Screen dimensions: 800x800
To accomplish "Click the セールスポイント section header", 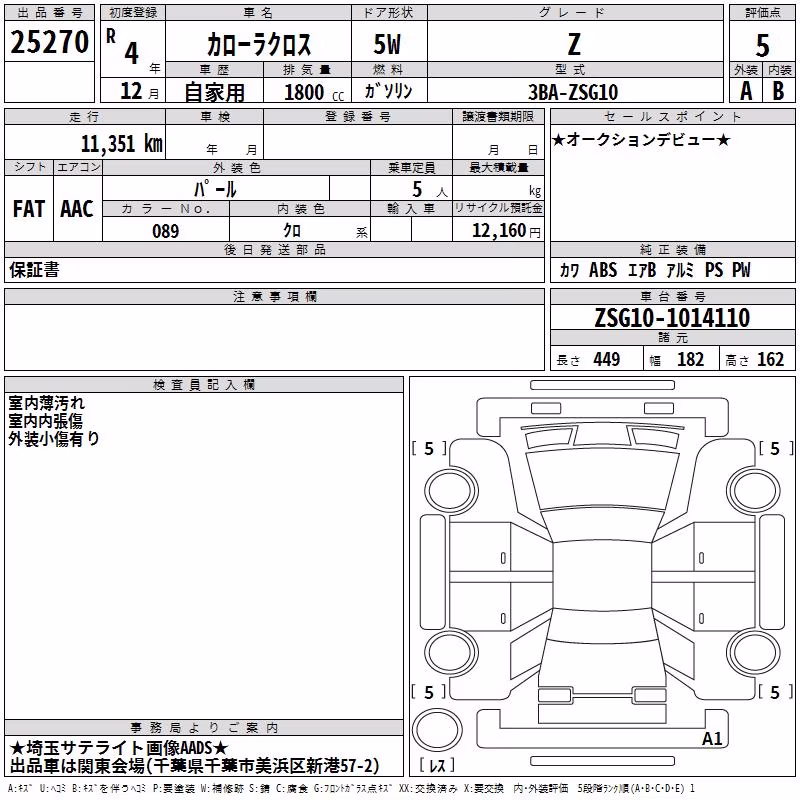I will [672, 116].
